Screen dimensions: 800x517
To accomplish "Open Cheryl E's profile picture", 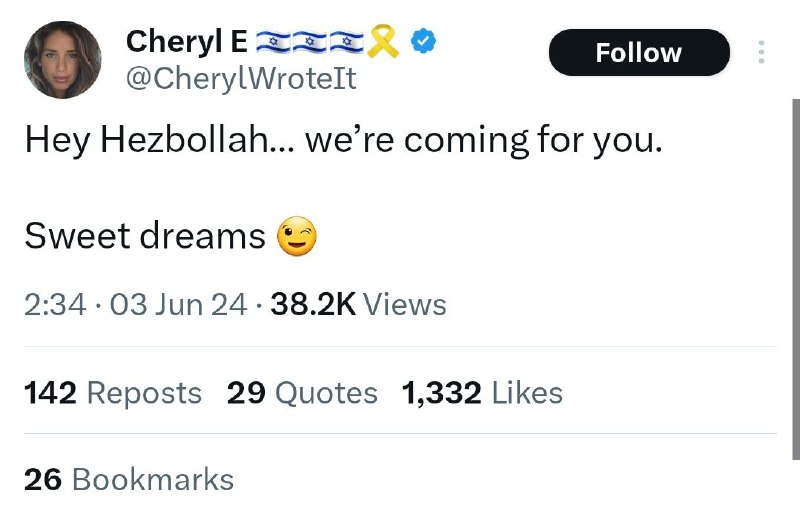I will pyautogui.click(x=62, y=60).
